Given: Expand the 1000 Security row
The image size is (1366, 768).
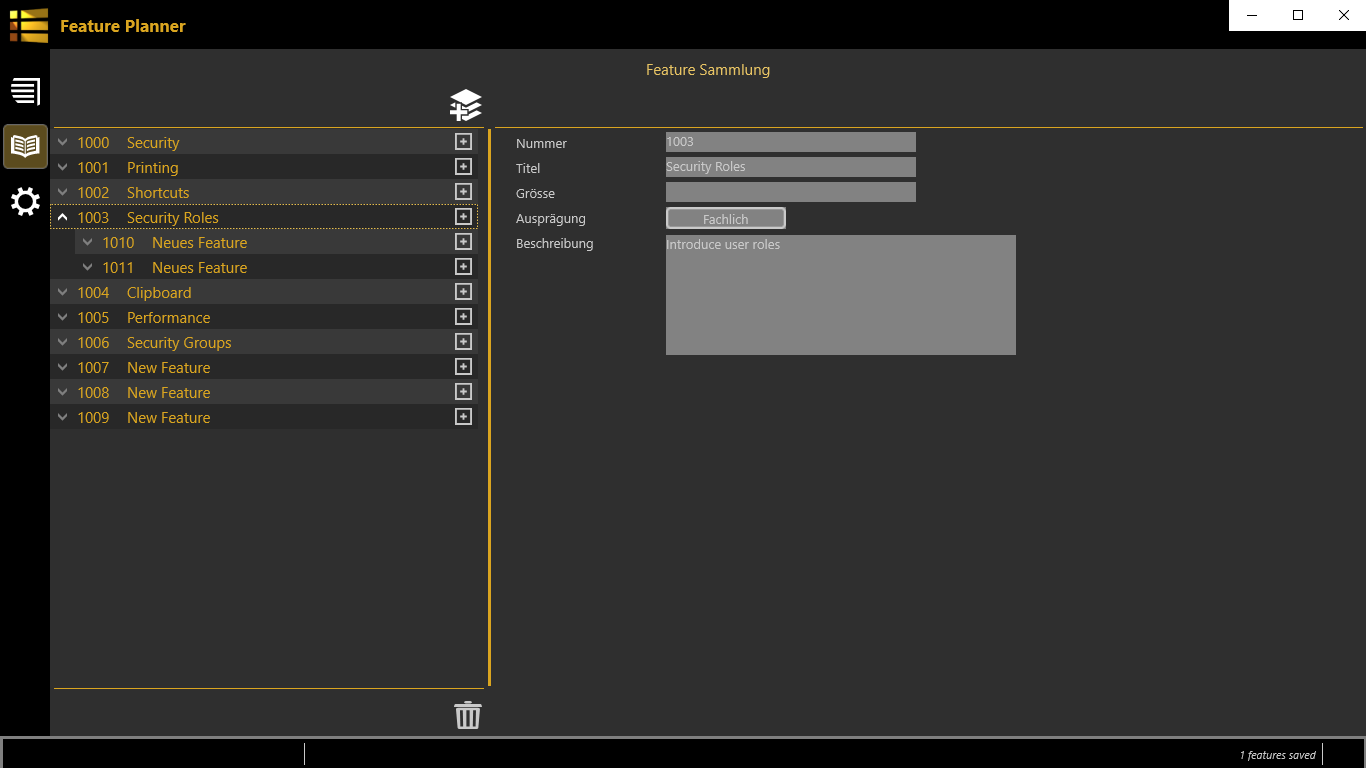Looking at the screenshot, I should [63, 143].
